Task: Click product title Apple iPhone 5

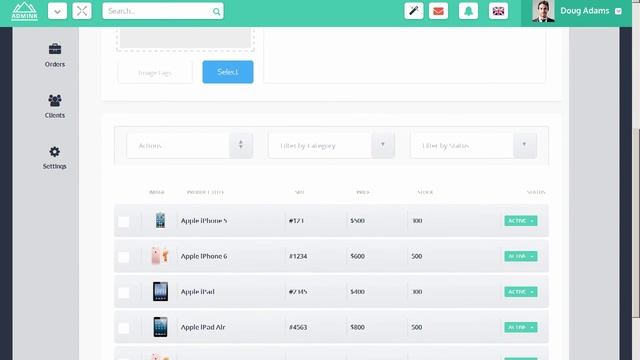Action: (x=204, y=220)
